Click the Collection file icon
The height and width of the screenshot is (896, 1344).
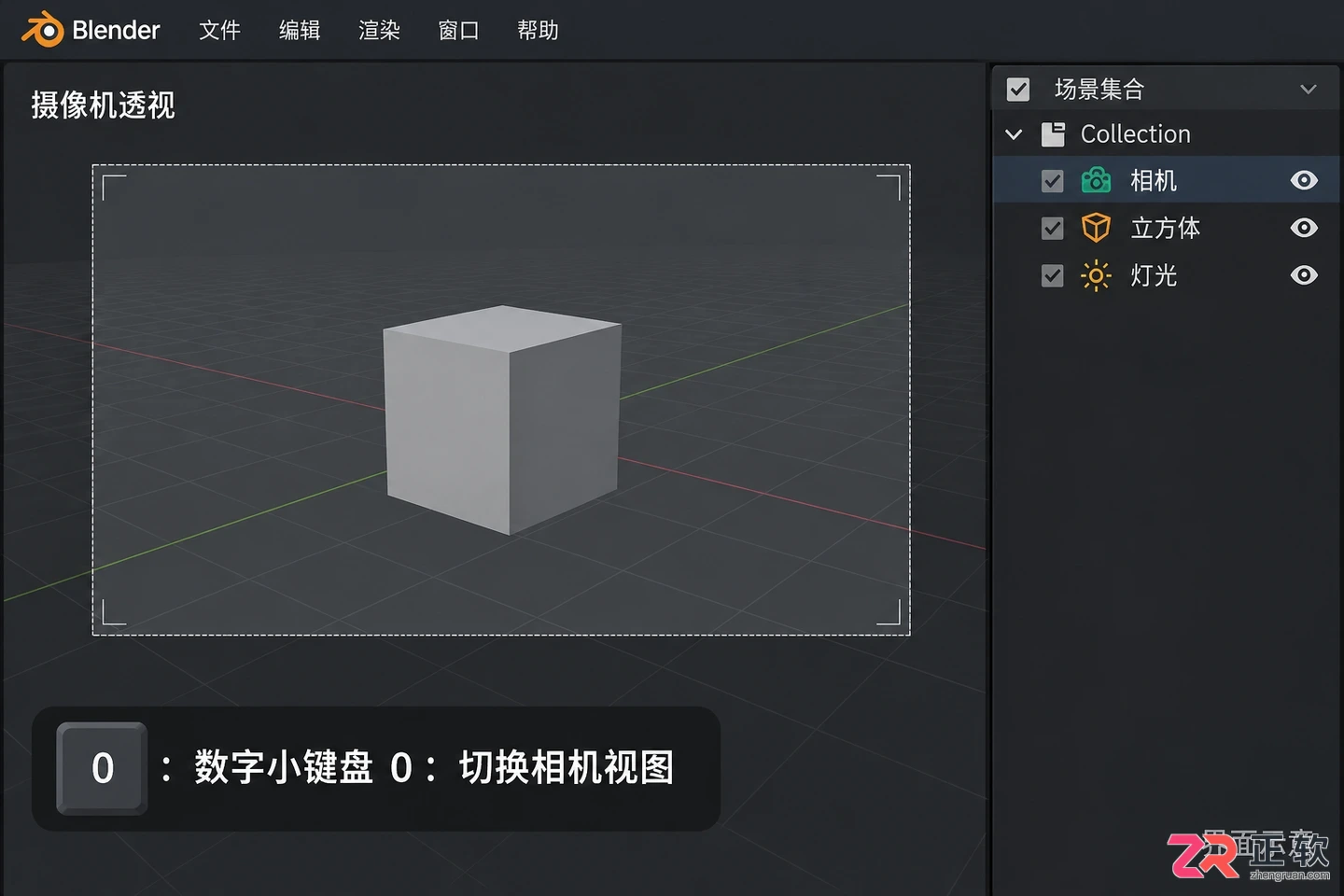click(x=1053, y=134)
